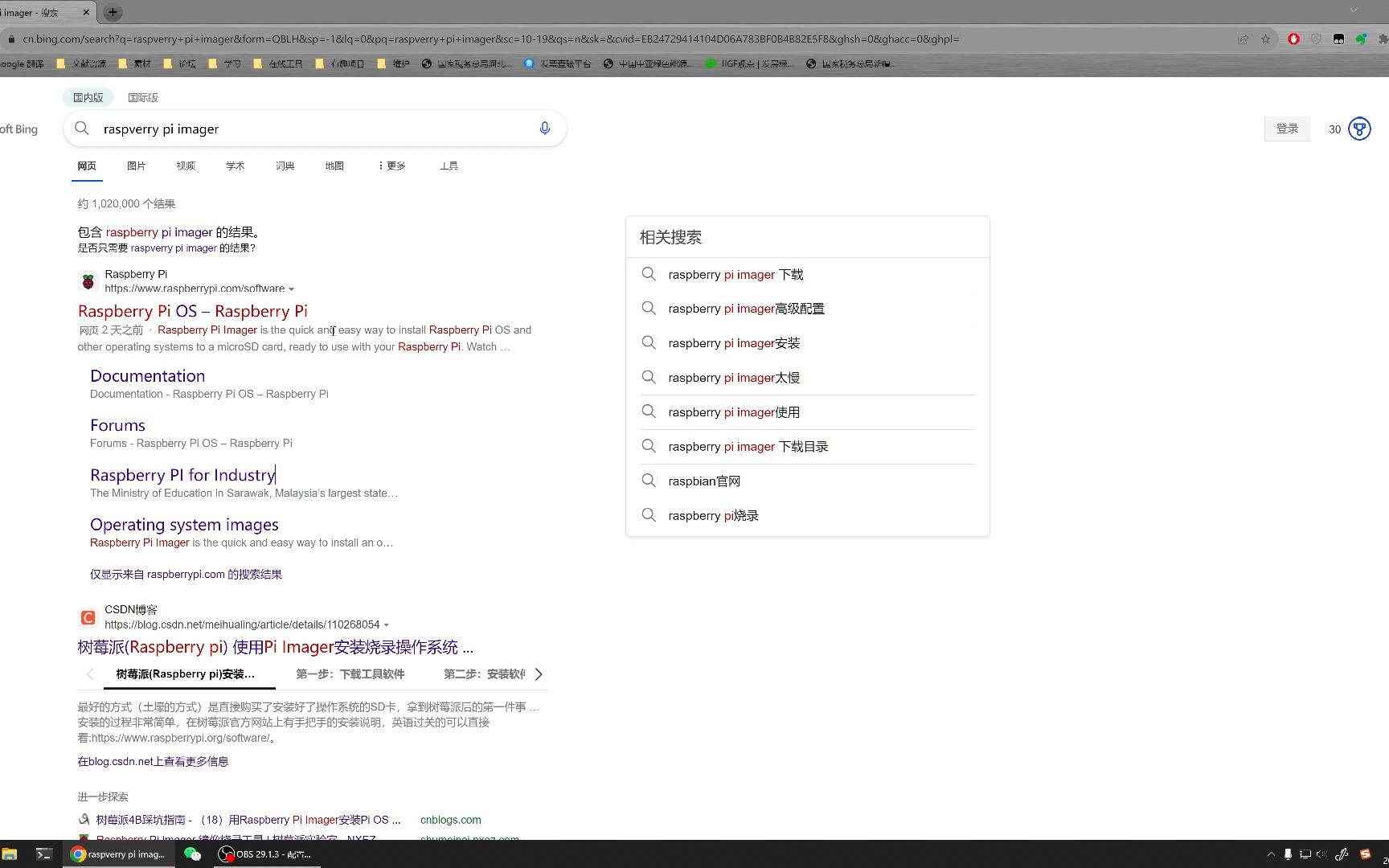1389x868 pixels.
Task: Open File Explorer from the taskbar
Action: point(10,854)
